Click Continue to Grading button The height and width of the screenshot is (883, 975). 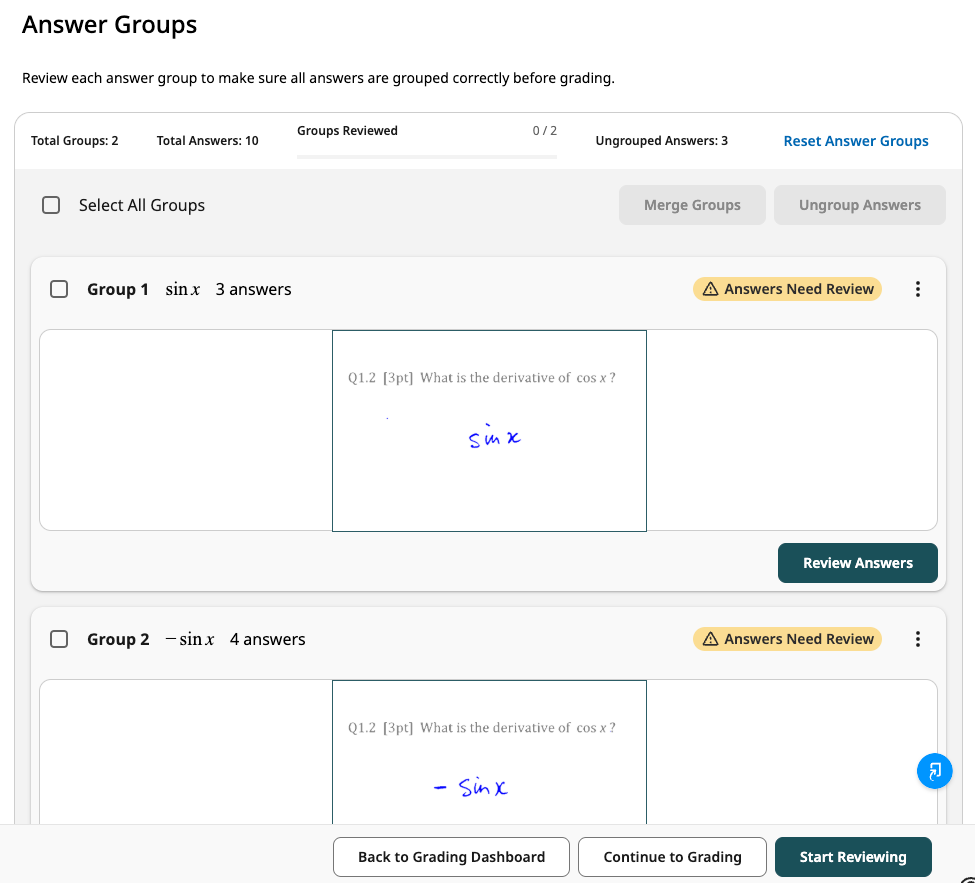672,857
